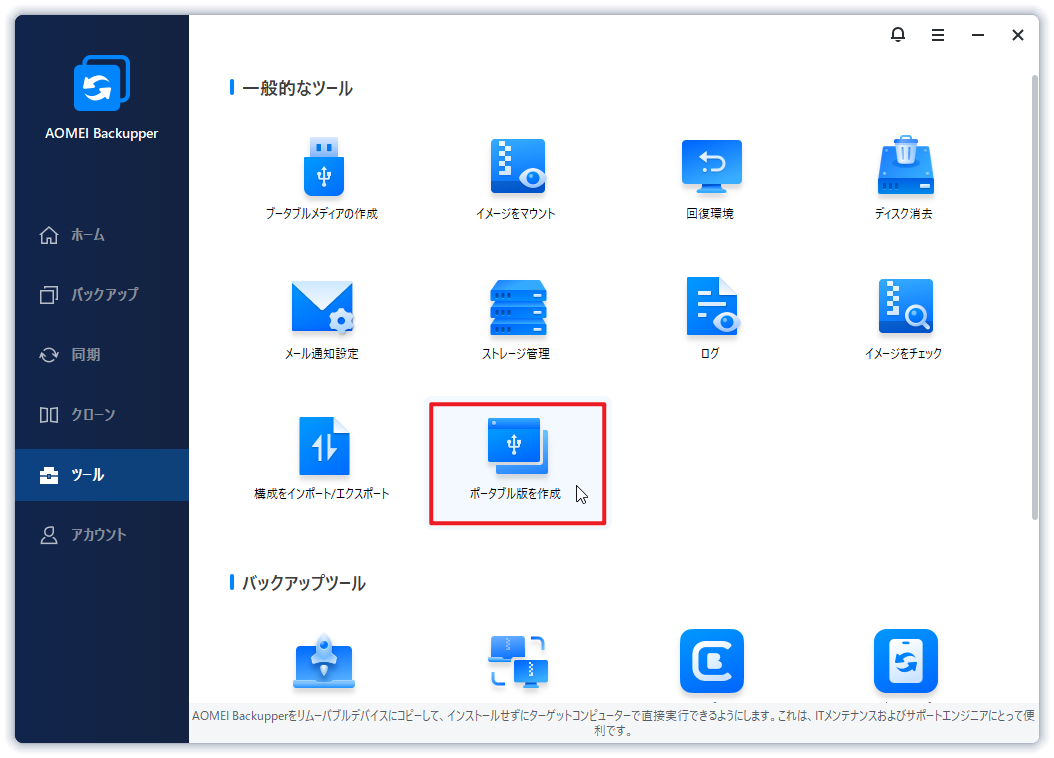Screen dimensions: 1054x758
Task: Switch to the クローン section
Action: coord(102,415)
